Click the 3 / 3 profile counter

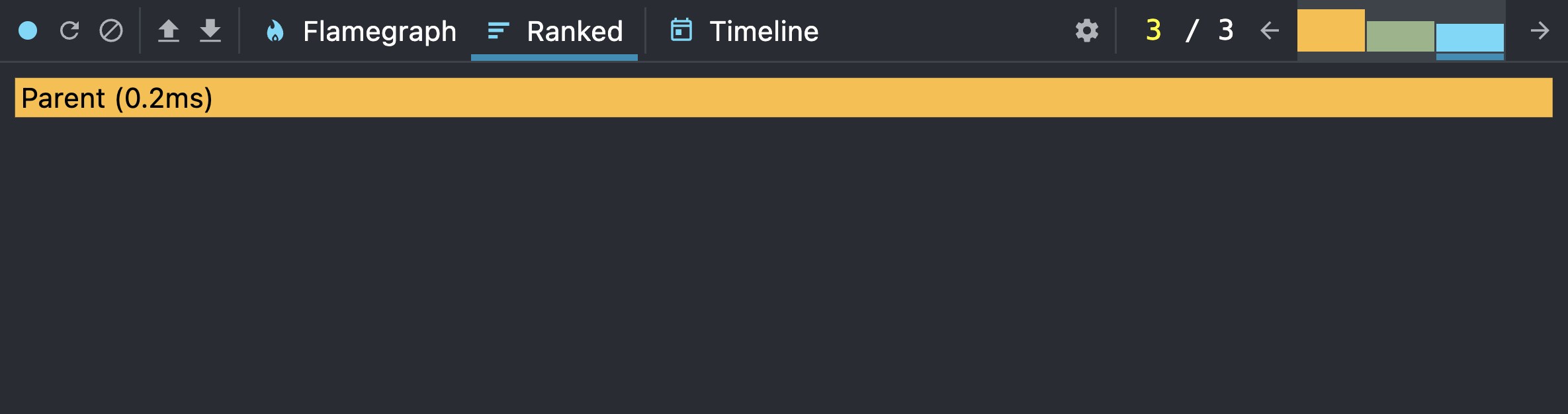pos(1188,30)
